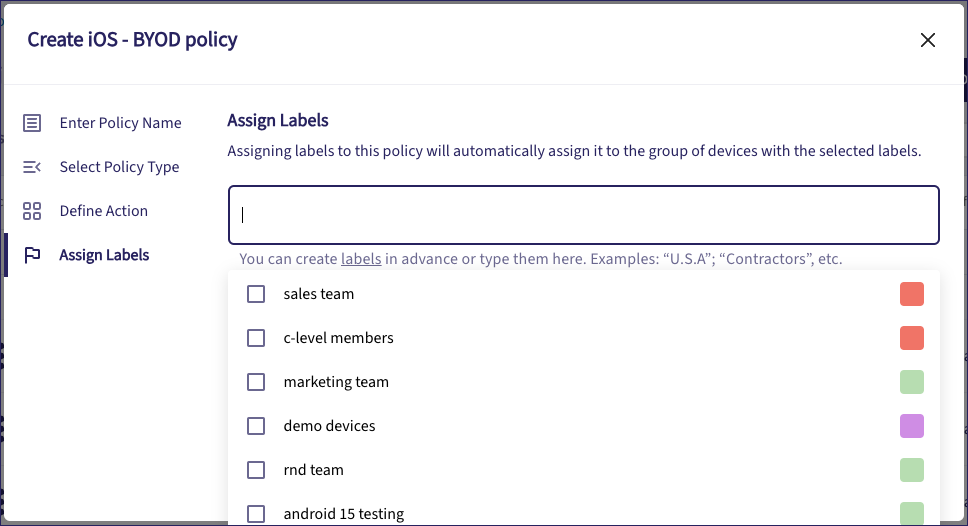Enable the marketing team label checkbox

[256, 382]
